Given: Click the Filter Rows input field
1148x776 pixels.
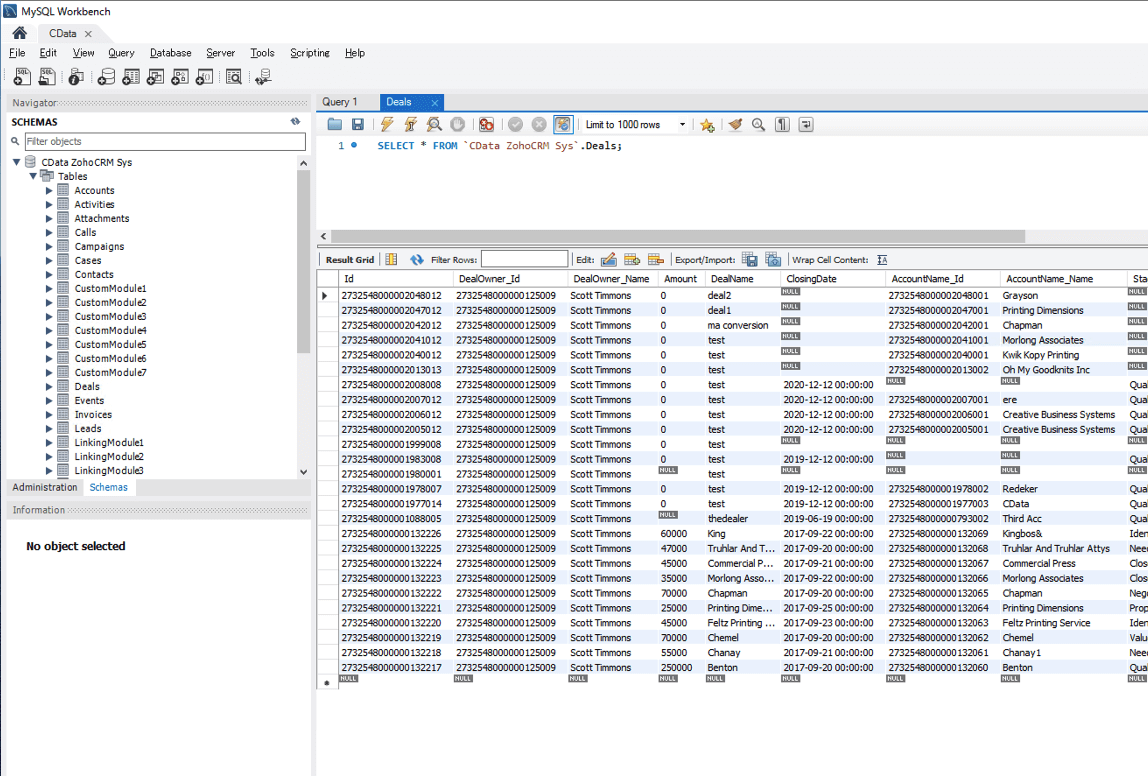Looking at the screenshot, I should (524, 260).
